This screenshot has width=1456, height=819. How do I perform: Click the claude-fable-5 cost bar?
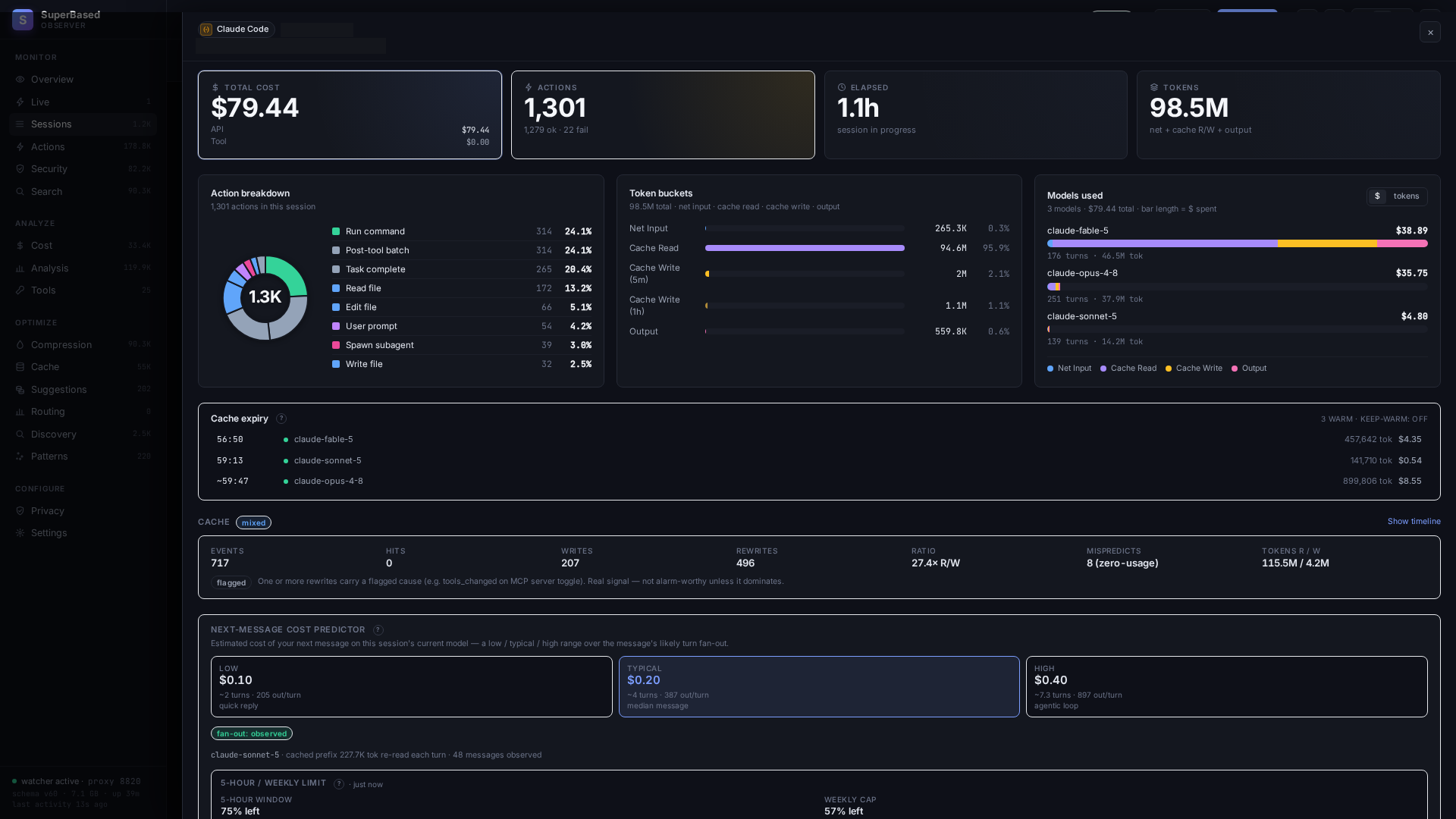click(1238, 244)
